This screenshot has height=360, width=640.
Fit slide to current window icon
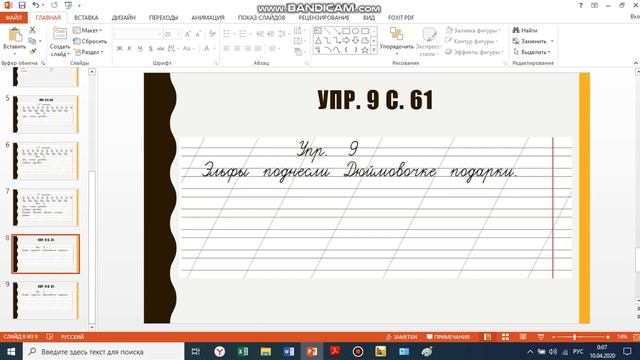(x=636, y=337)
